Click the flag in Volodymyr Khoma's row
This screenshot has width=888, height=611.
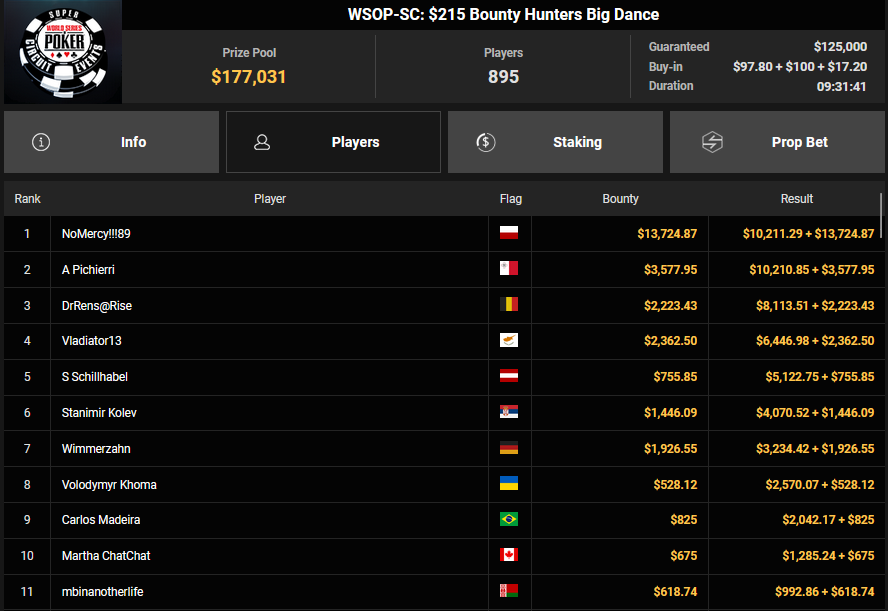pyautogui.click(x=509, y=484)
